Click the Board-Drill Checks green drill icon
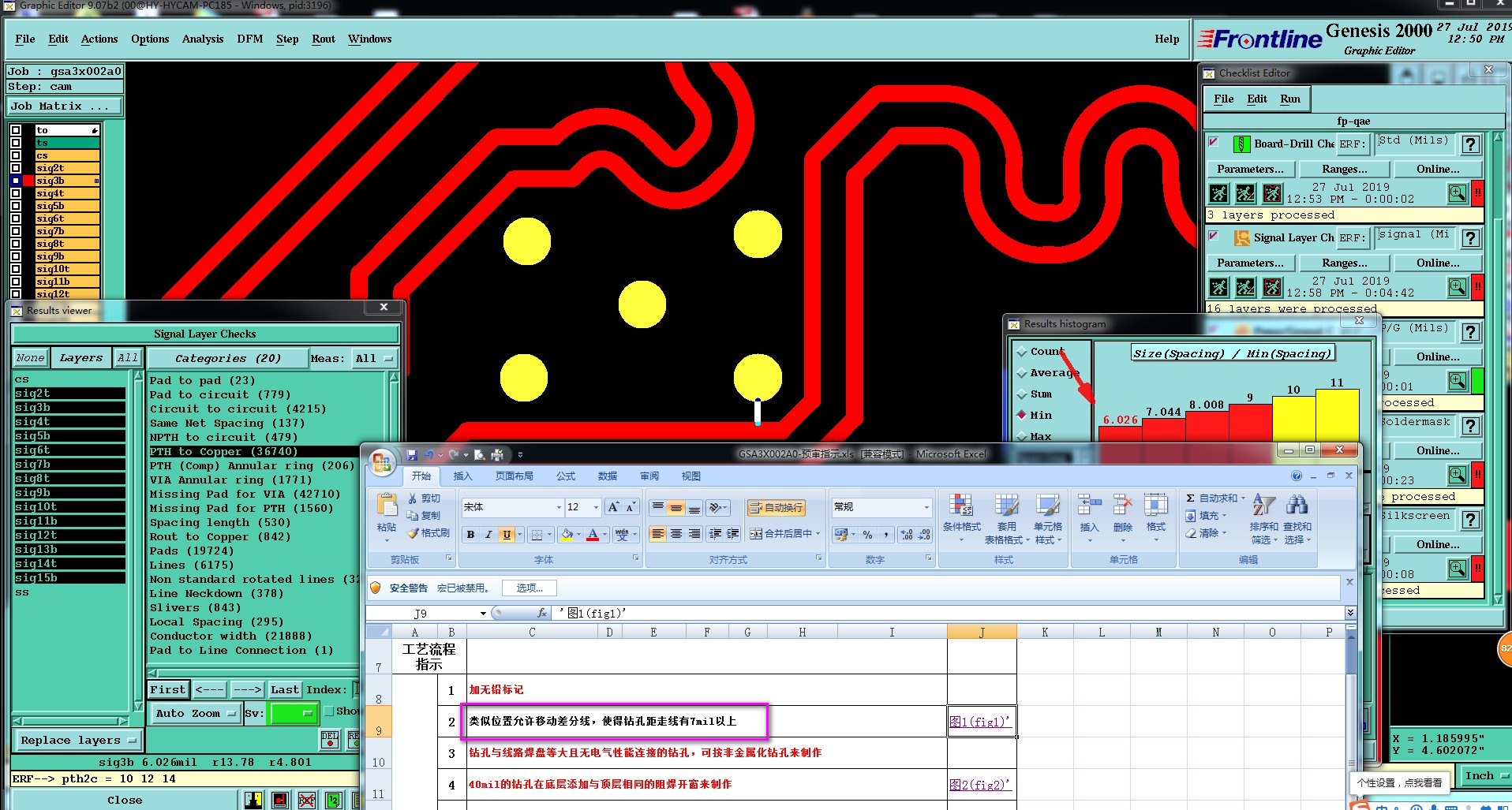This screenshot has width=1512, height=810. [1241, 144]
